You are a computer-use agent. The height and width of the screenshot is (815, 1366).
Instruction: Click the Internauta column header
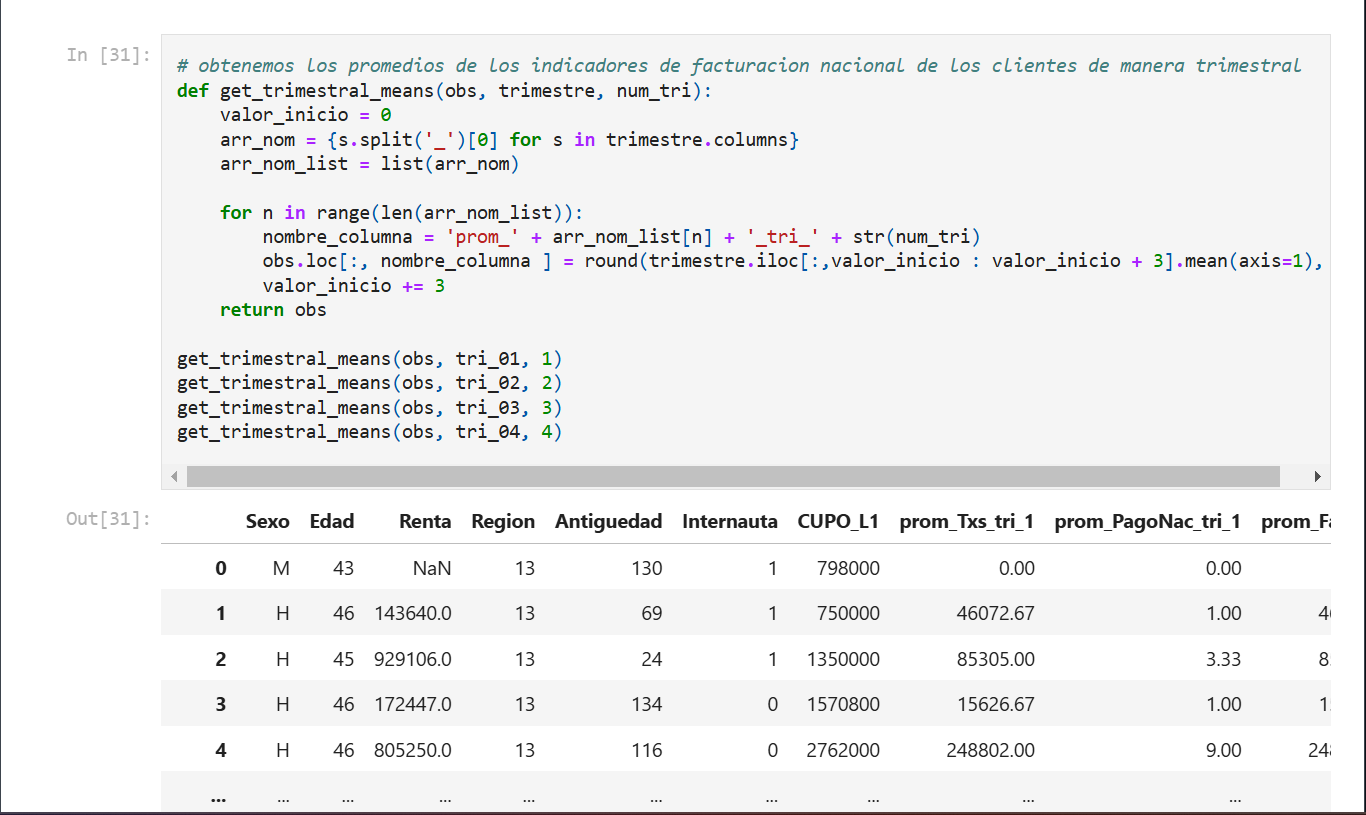click(729, 521)
